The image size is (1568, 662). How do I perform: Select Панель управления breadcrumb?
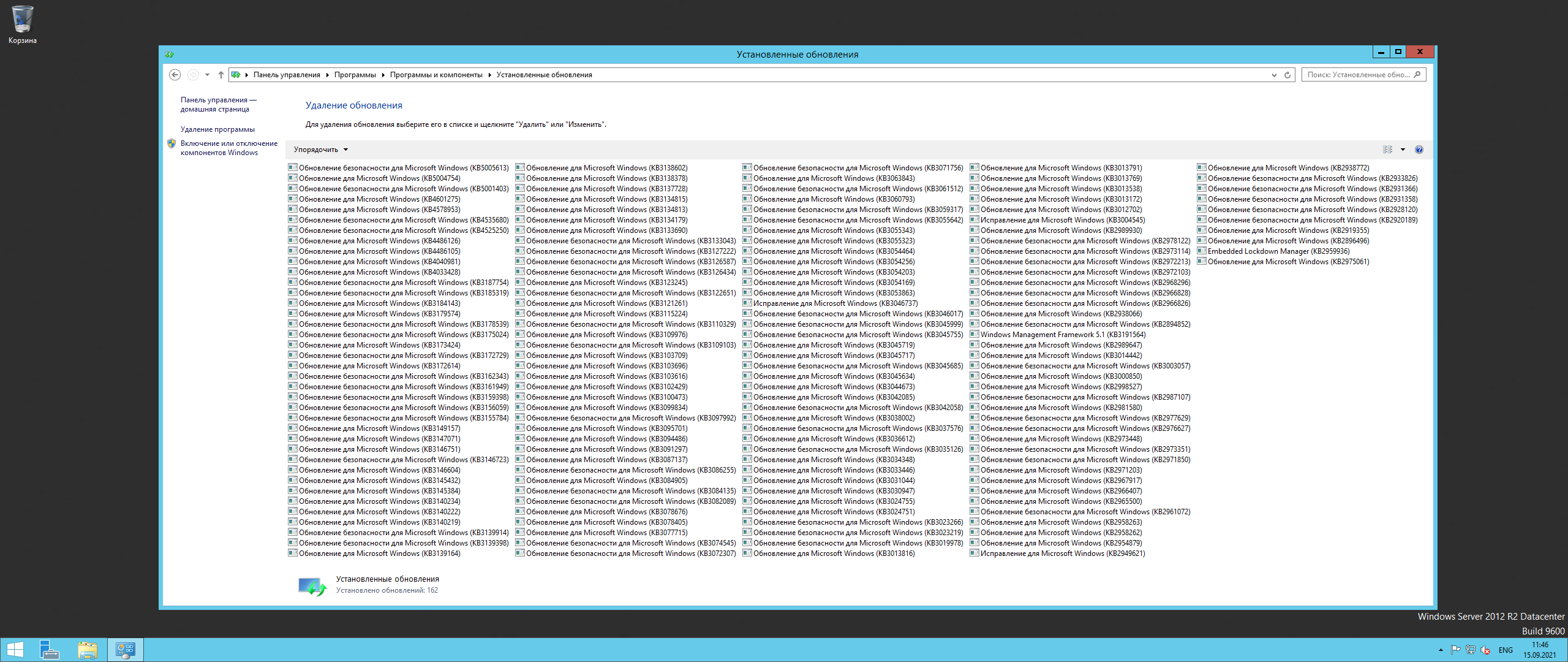(287, 75)
